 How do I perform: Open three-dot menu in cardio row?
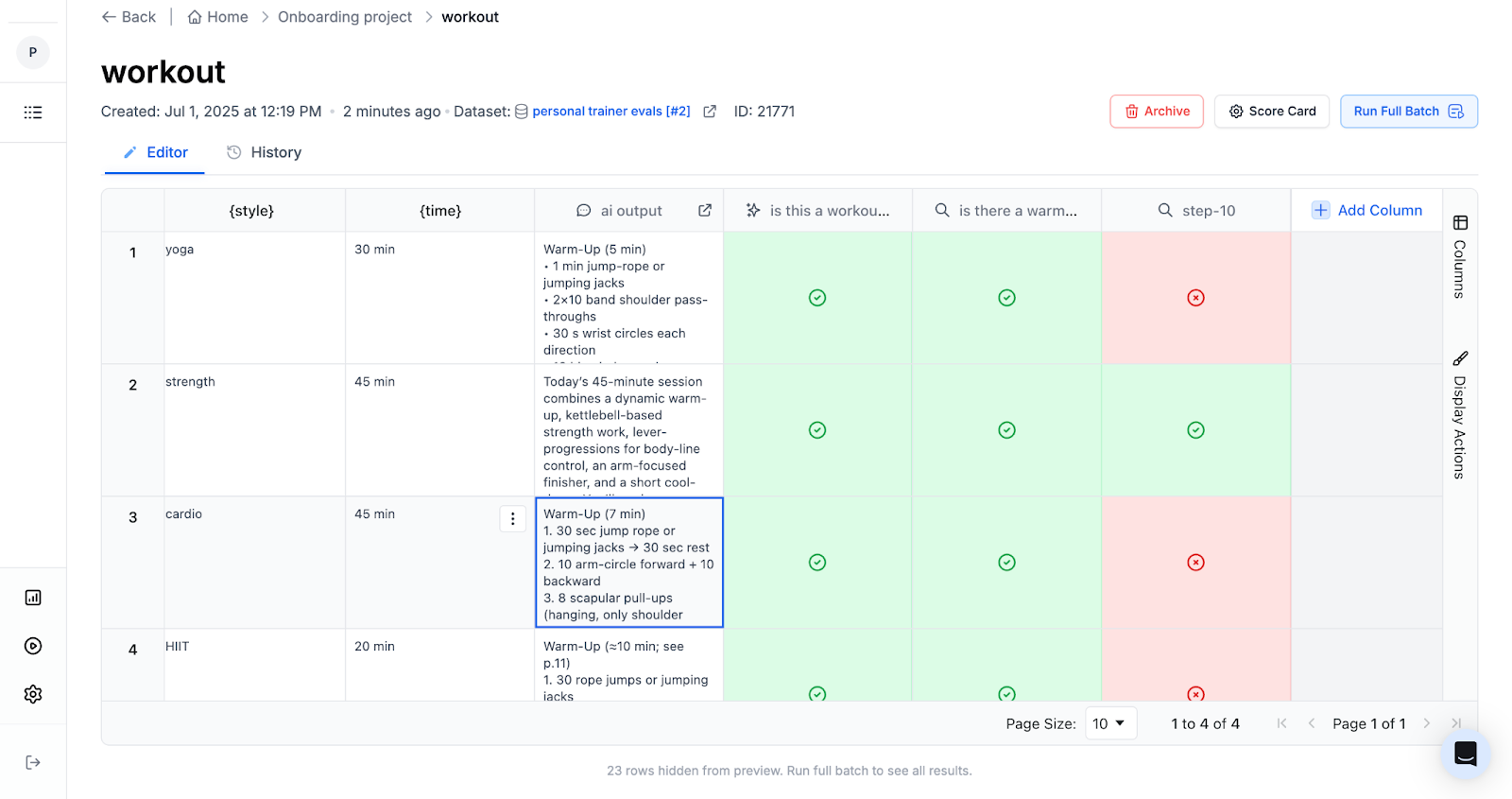tap(512, 518)
